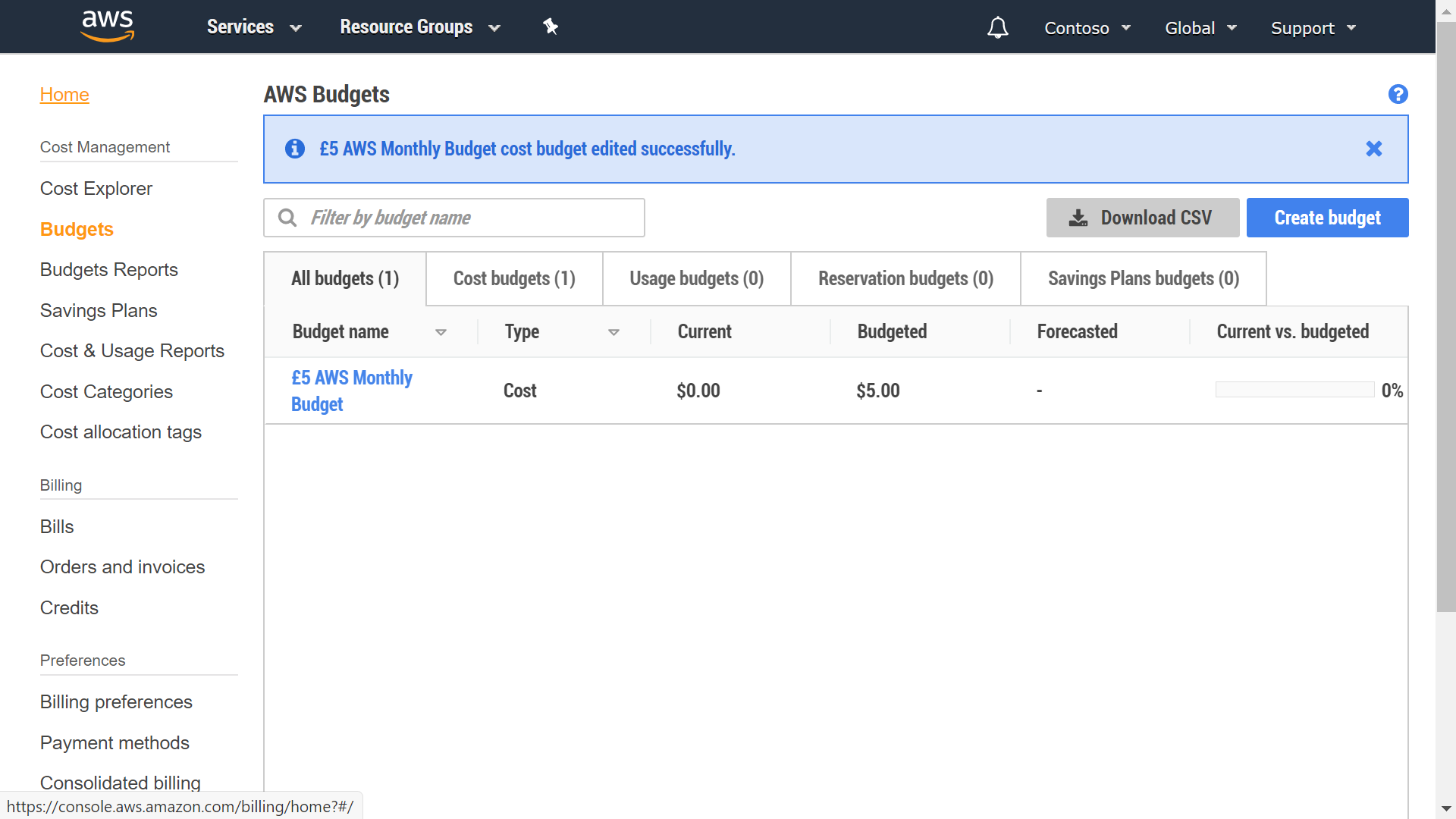
Task: Open Budgets Reports in the sidebar
Action: (109, 269)
